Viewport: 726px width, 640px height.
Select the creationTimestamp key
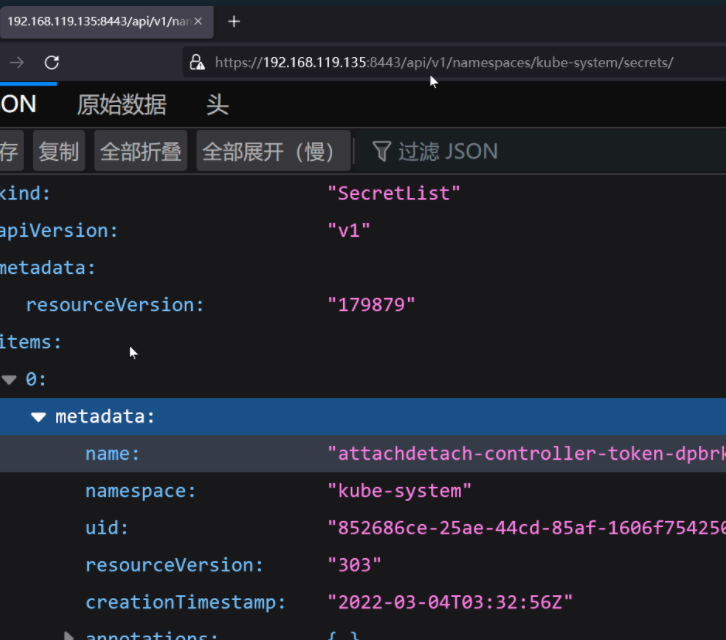[x=186, y=602]
